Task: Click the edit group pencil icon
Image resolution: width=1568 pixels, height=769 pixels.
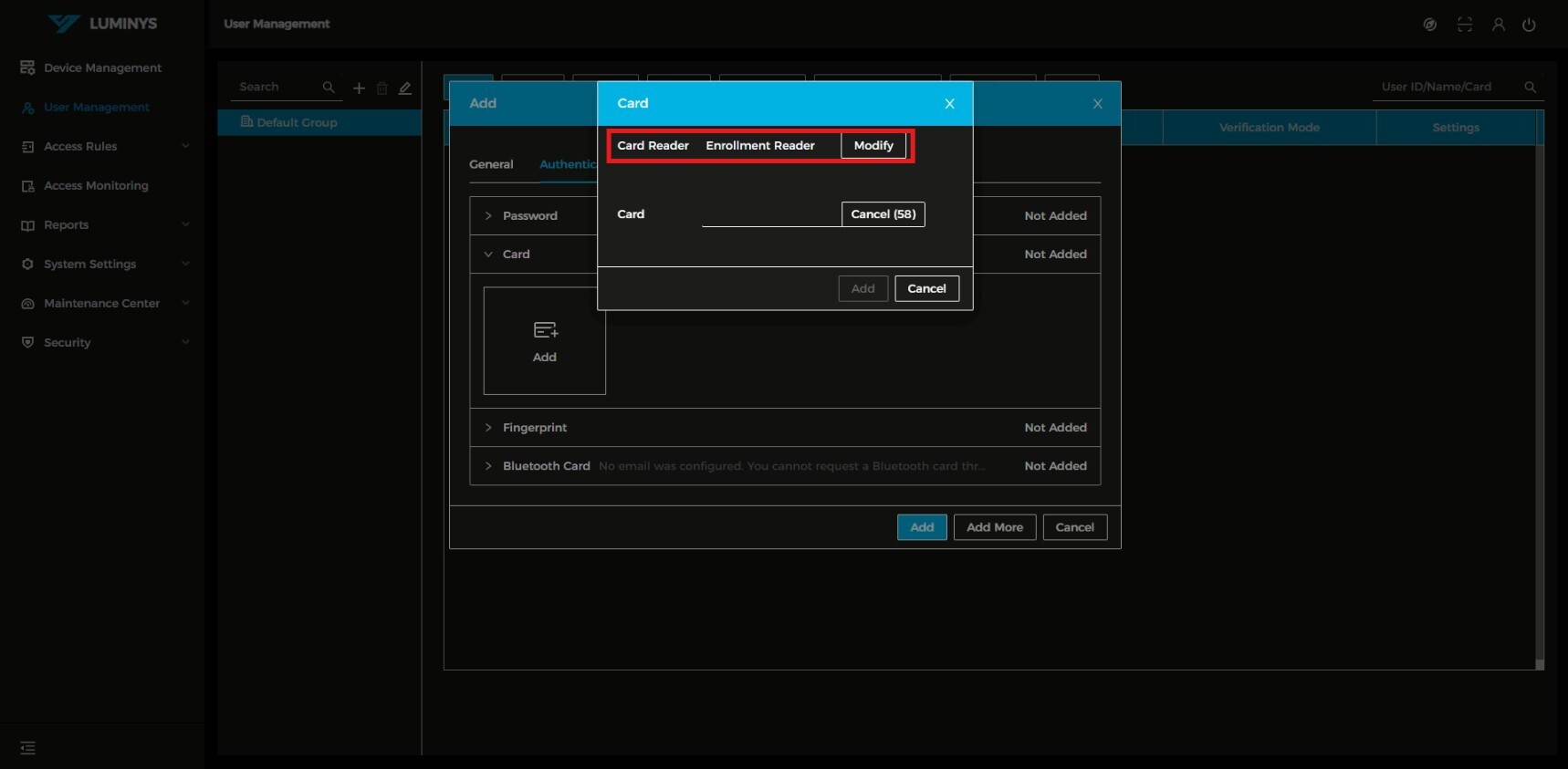Action: coord(405,88)
